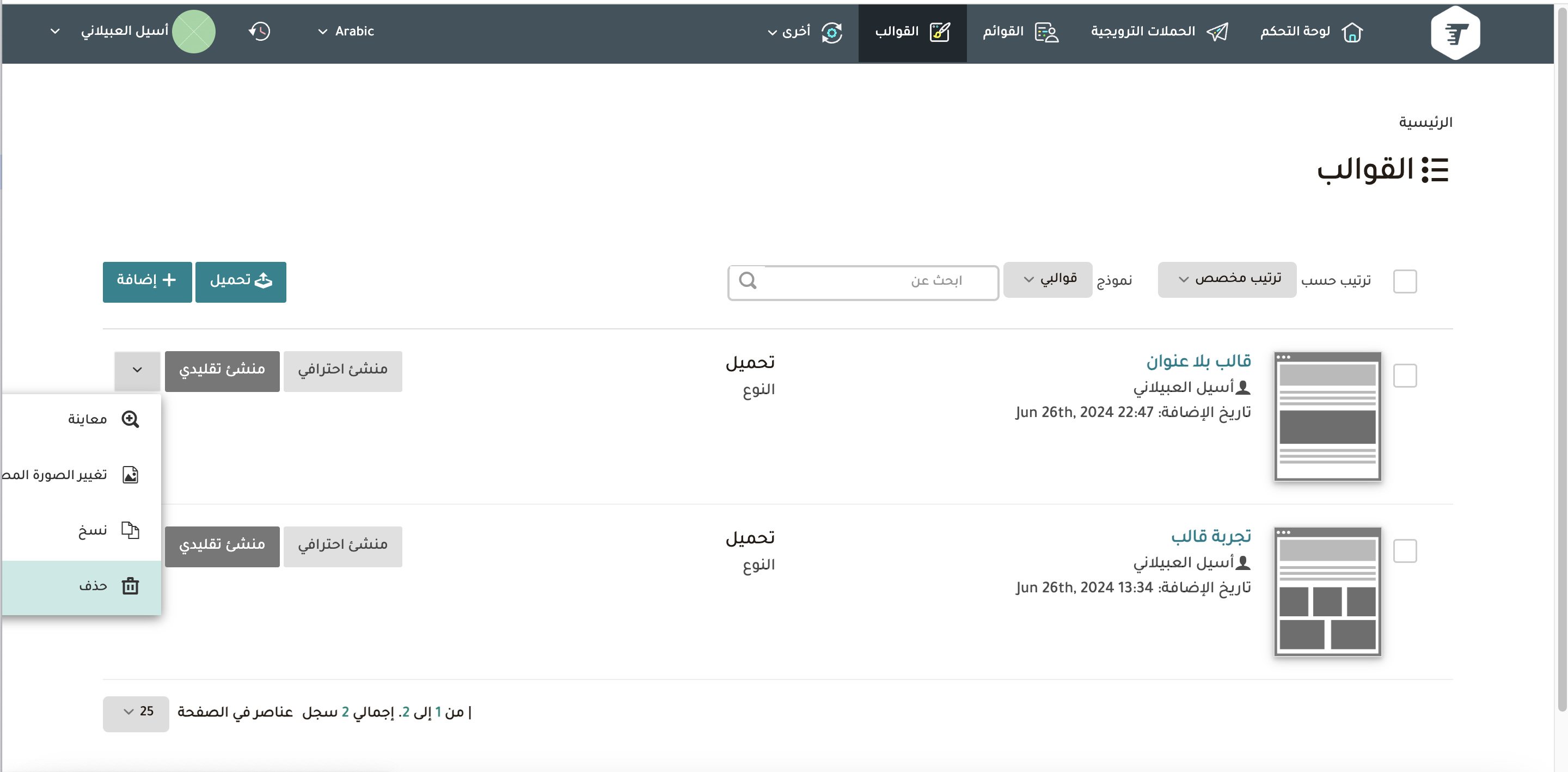Check the box for تجربة قالب
Screen dimensions: 1568x772
1405,551
